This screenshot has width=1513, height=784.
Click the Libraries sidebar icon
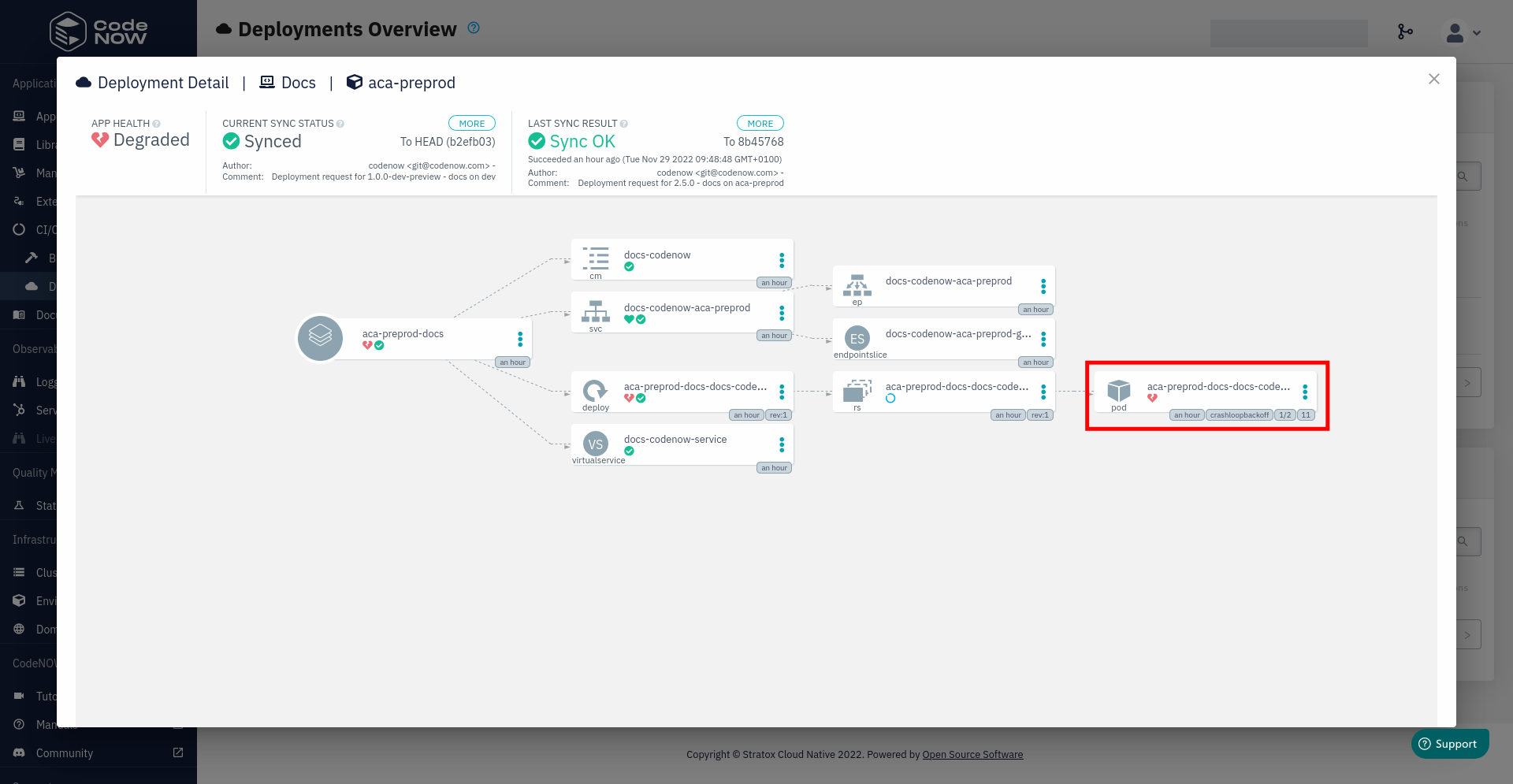coord(19,145)
